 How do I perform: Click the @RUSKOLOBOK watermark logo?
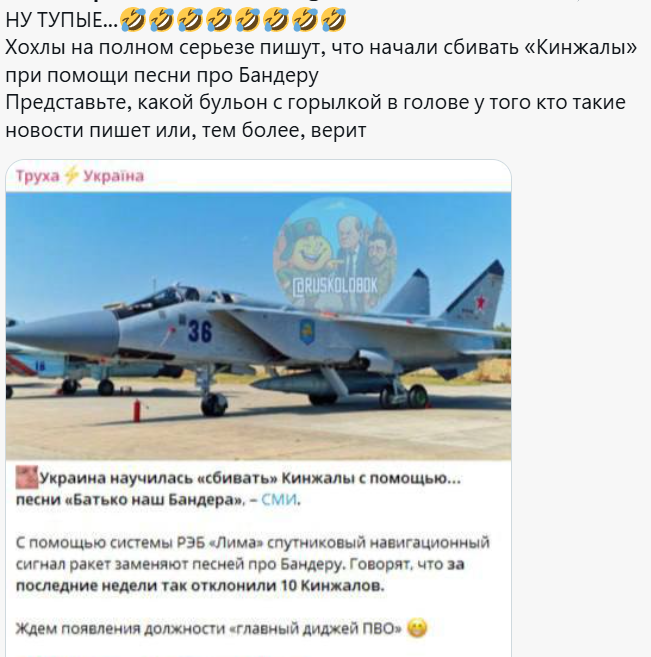335,255
